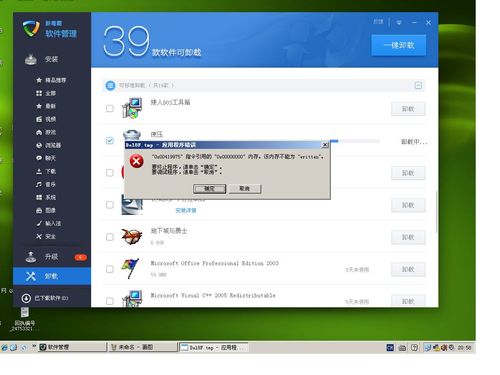Open the 系统 category in sidebar
Viewport: 500px width, 375px height.
[x=46, y=197]
